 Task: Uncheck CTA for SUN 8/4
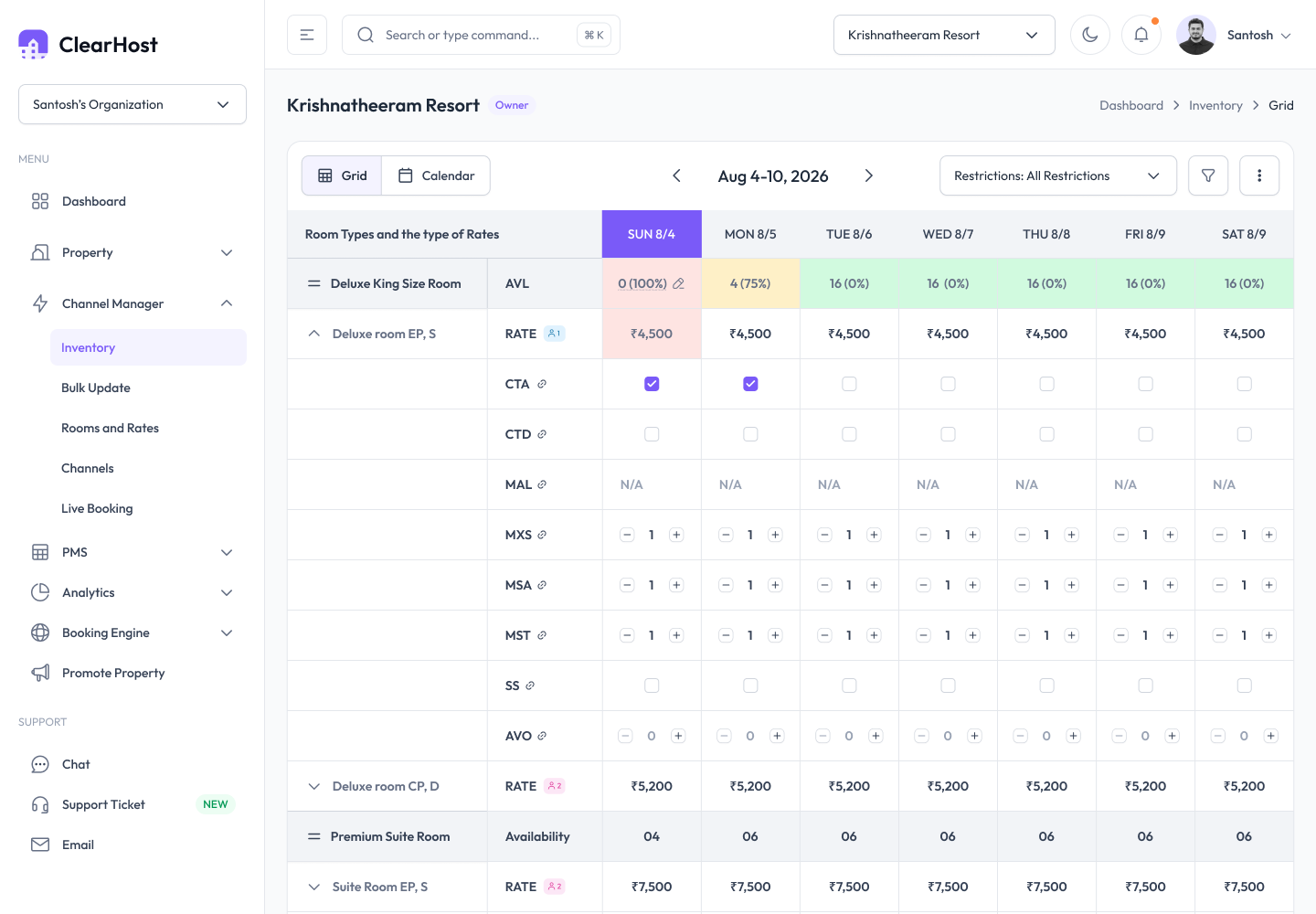coord(652,384)
